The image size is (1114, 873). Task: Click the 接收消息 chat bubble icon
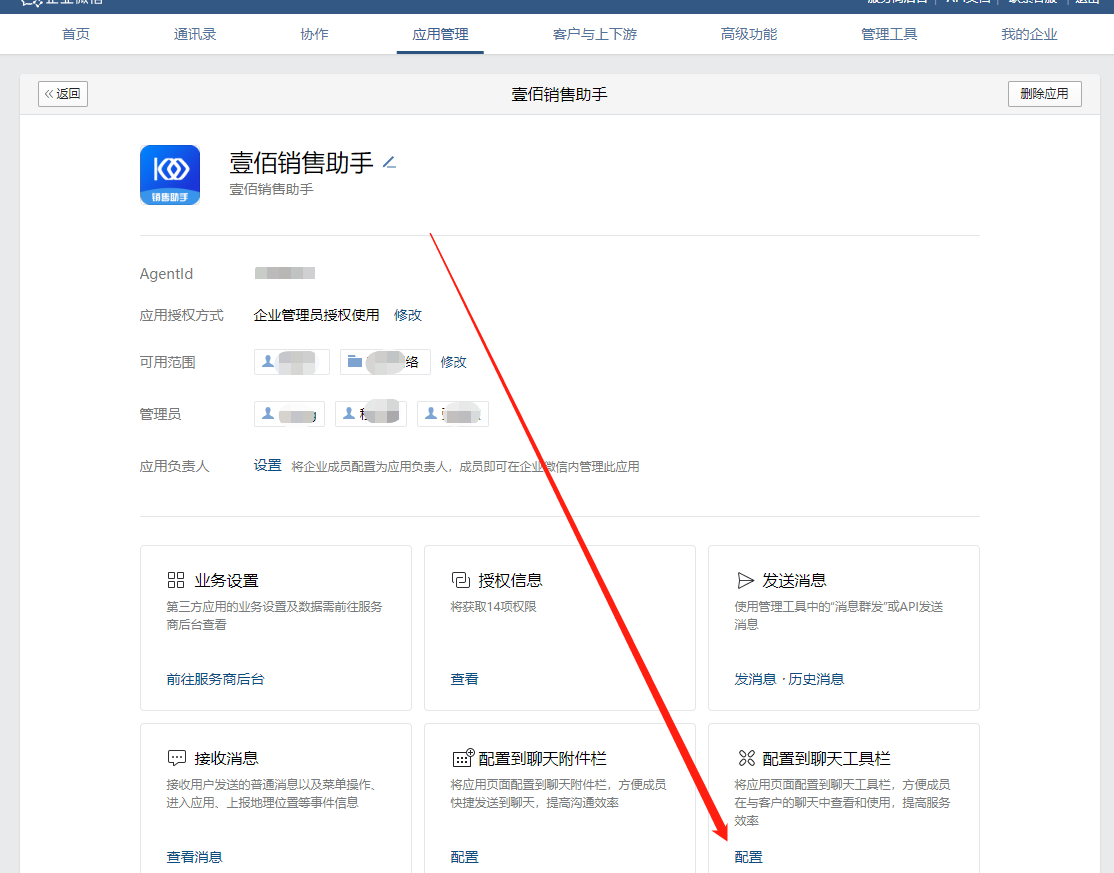[x=176, y=759]
